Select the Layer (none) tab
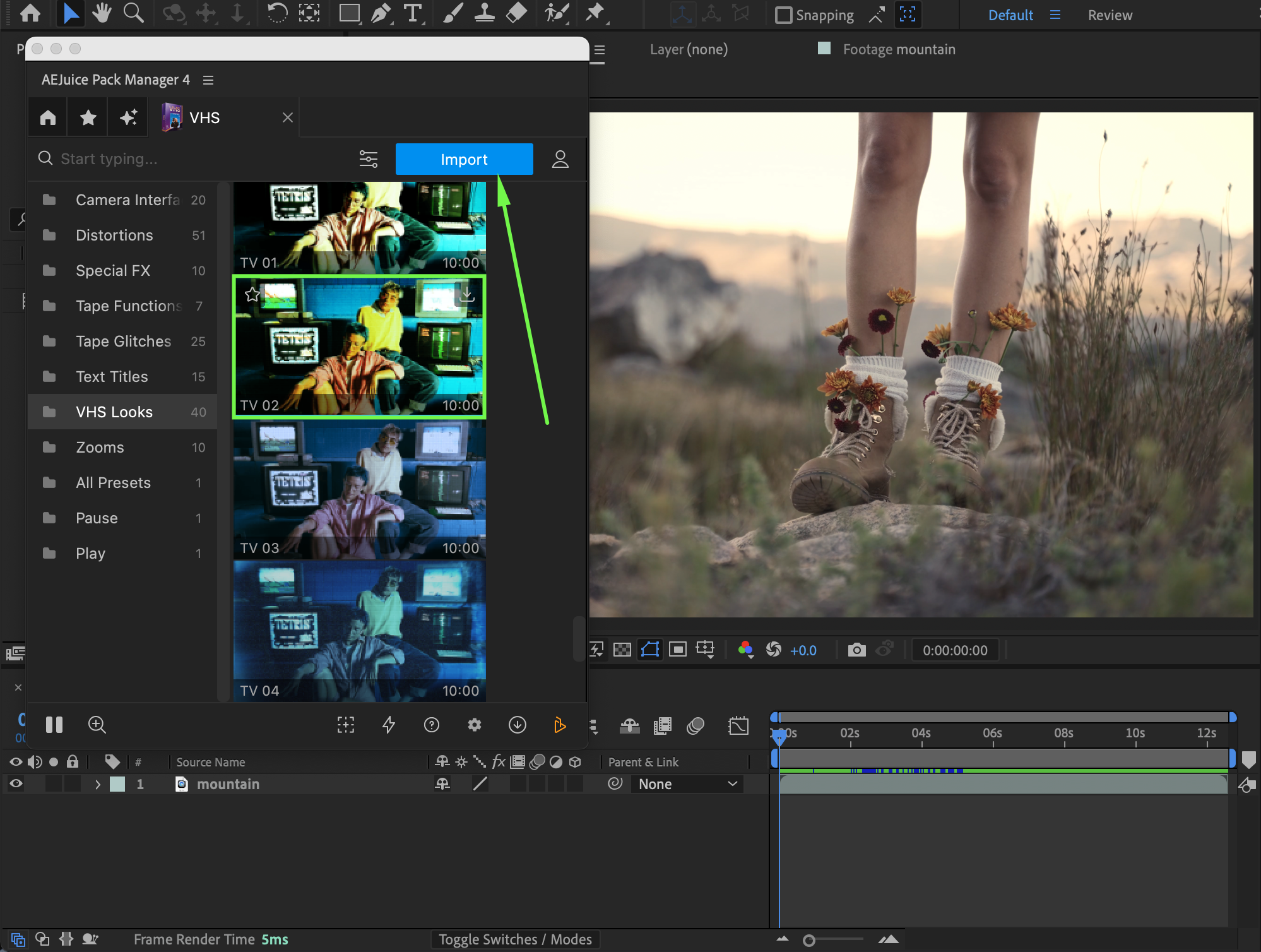Screen dimensions: 1261x952 pos(689,49)
